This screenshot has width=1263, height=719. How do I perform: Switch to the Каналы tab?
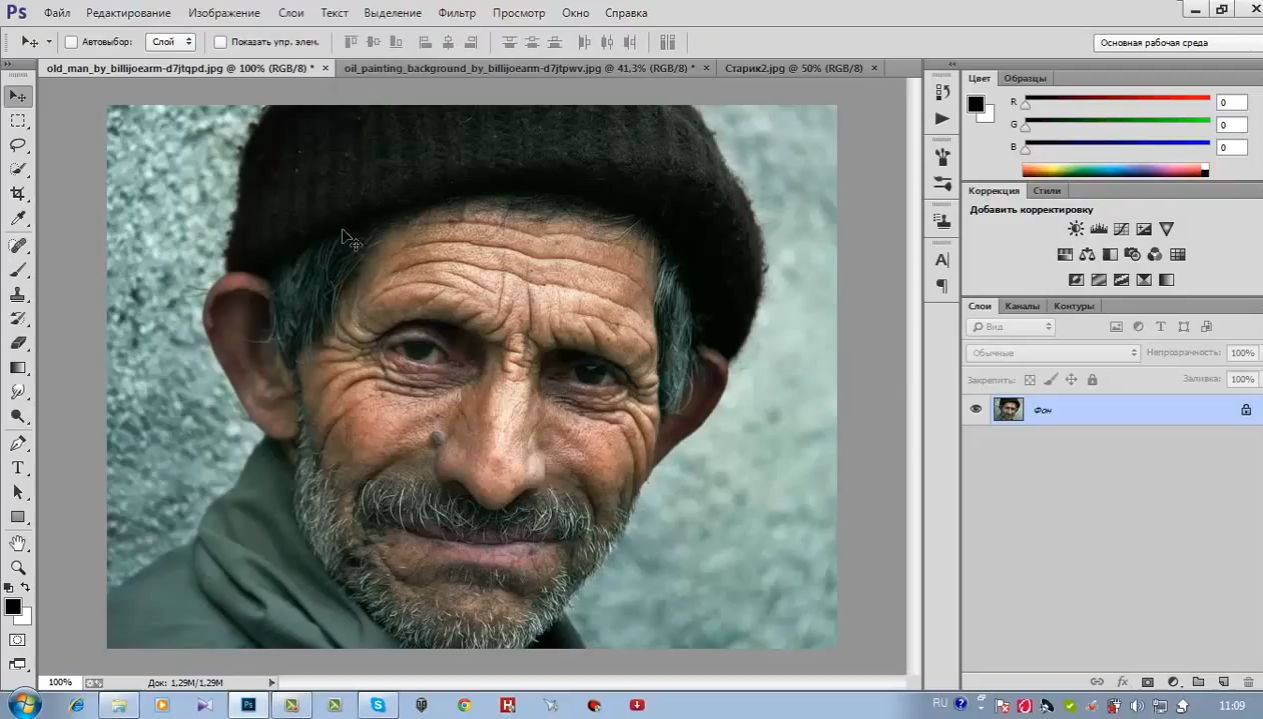tap(1022, 306)
